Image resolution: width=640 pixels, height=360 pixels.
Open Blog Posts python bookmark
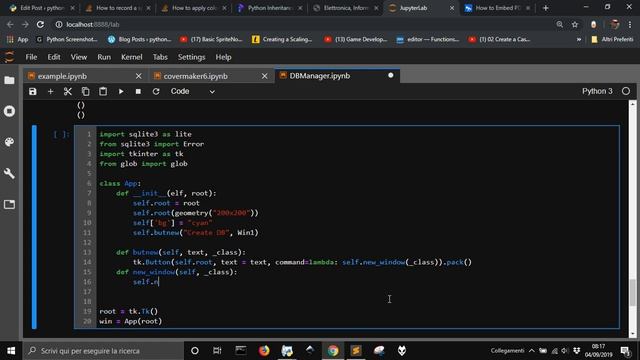coord(140,40)
